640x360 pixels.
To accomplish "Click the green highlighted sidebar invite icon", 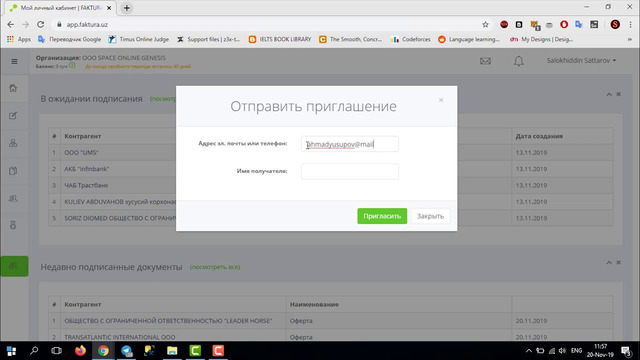I will (14, 266).
